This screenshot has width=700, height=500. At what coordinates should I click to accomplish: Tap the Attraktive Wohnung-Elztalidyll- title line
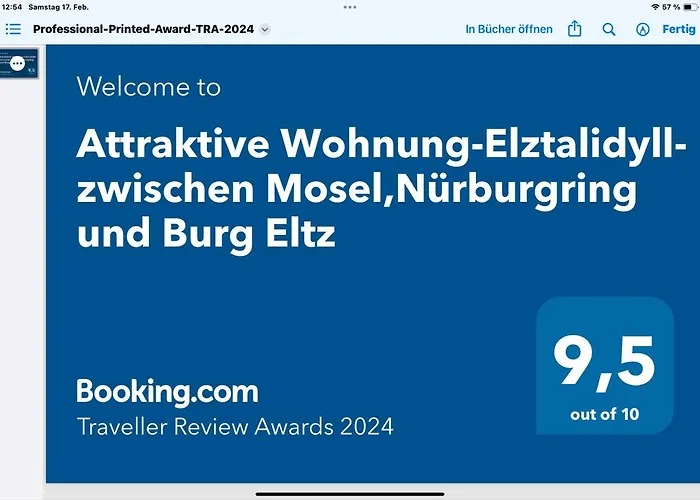(382, 145)
